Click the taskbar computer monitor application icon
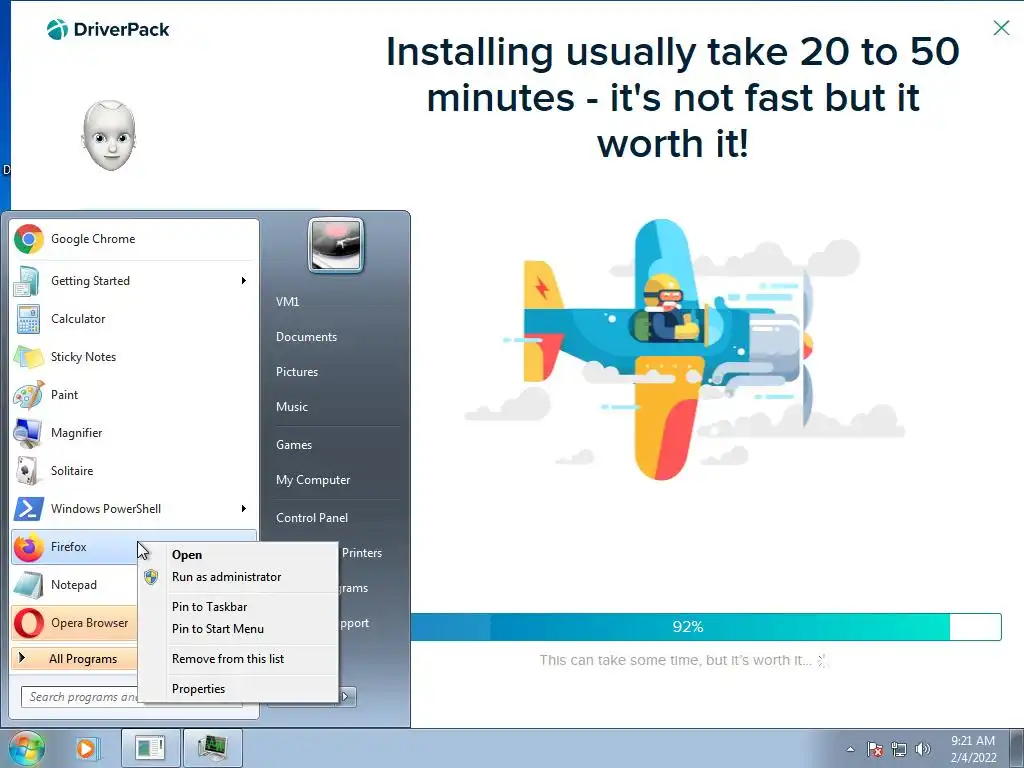The height and width of the screenshot is (768, 1024). (213, 748)
